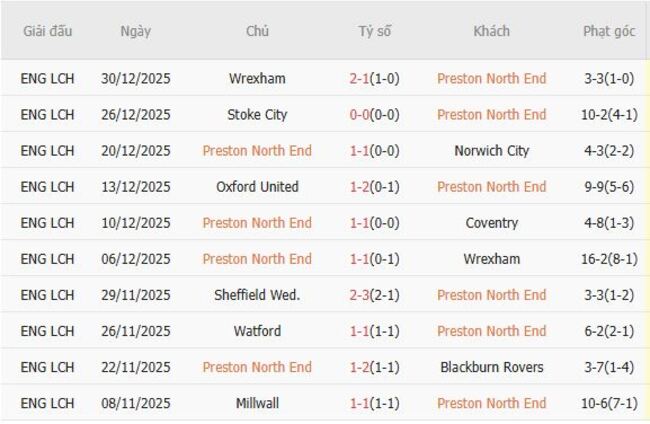Open the 2-3 Sheffield Wed. score

(x=375, y=295)
